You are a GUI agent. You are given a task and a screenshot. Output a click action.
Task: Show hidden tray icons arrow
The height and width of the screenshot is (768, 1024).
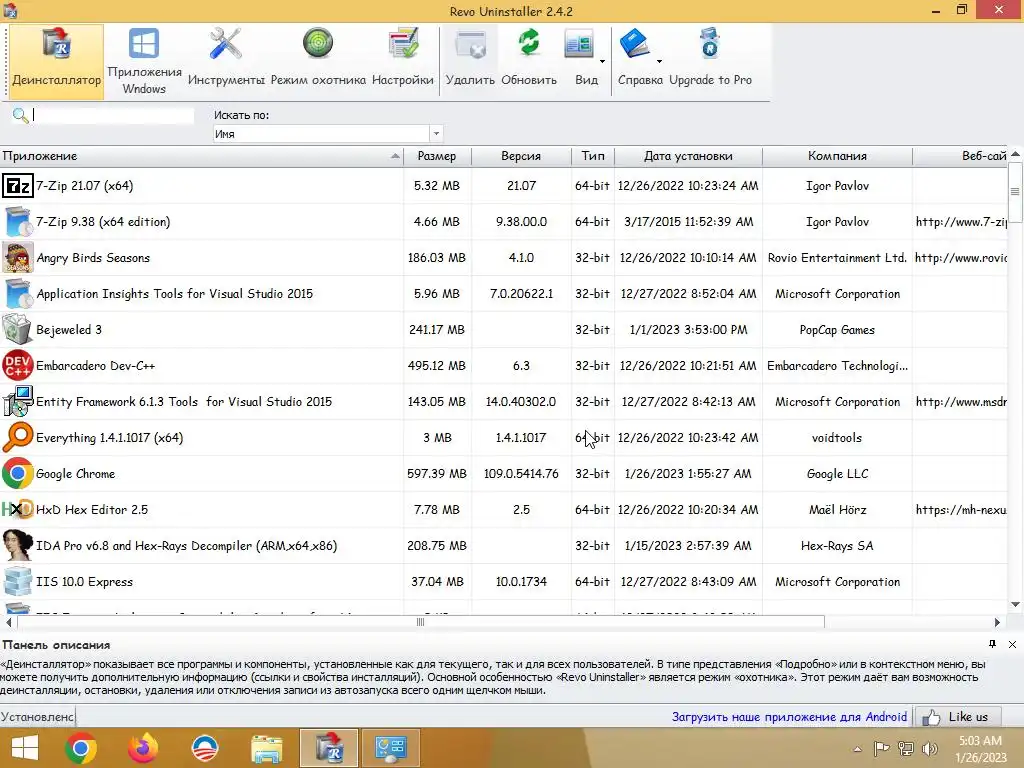pos(857,749)
